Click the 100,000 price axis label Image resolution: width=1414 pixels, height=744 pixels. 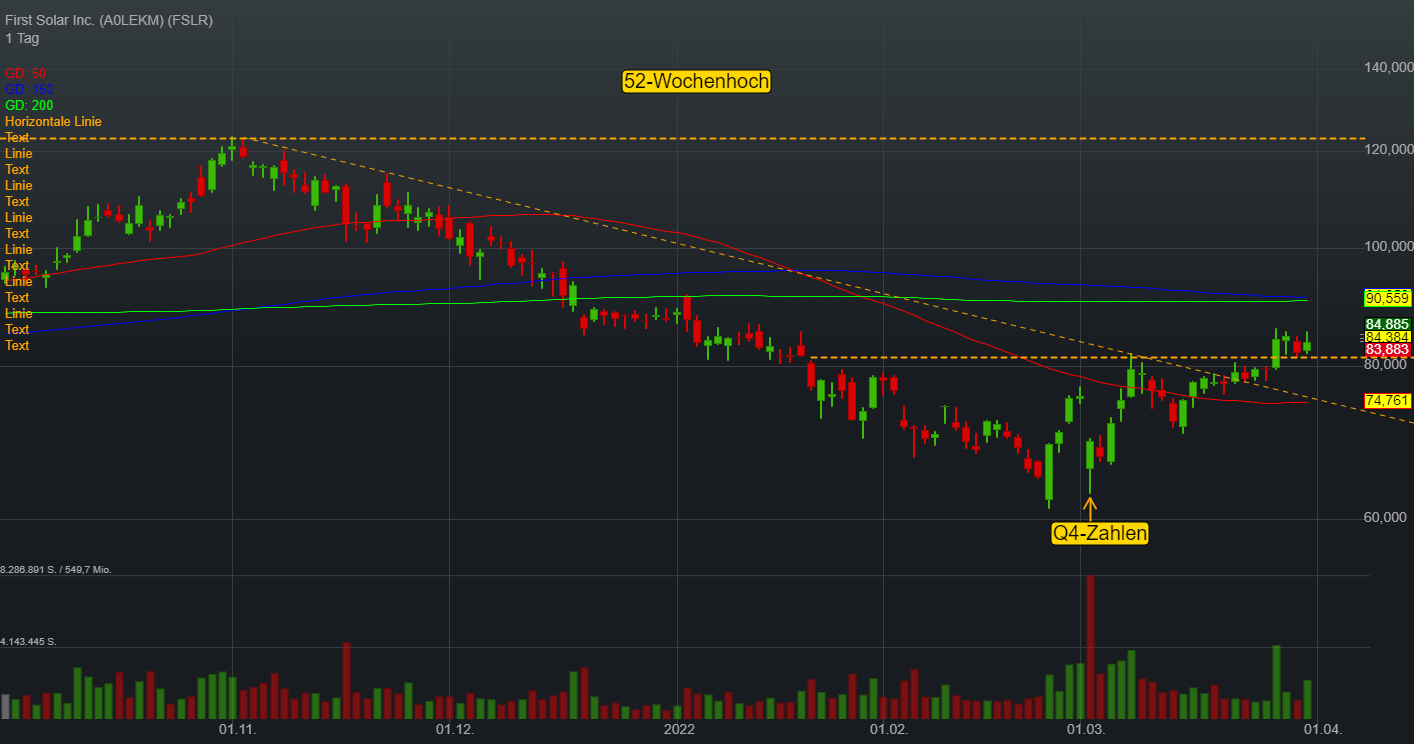coord(1389,246)
